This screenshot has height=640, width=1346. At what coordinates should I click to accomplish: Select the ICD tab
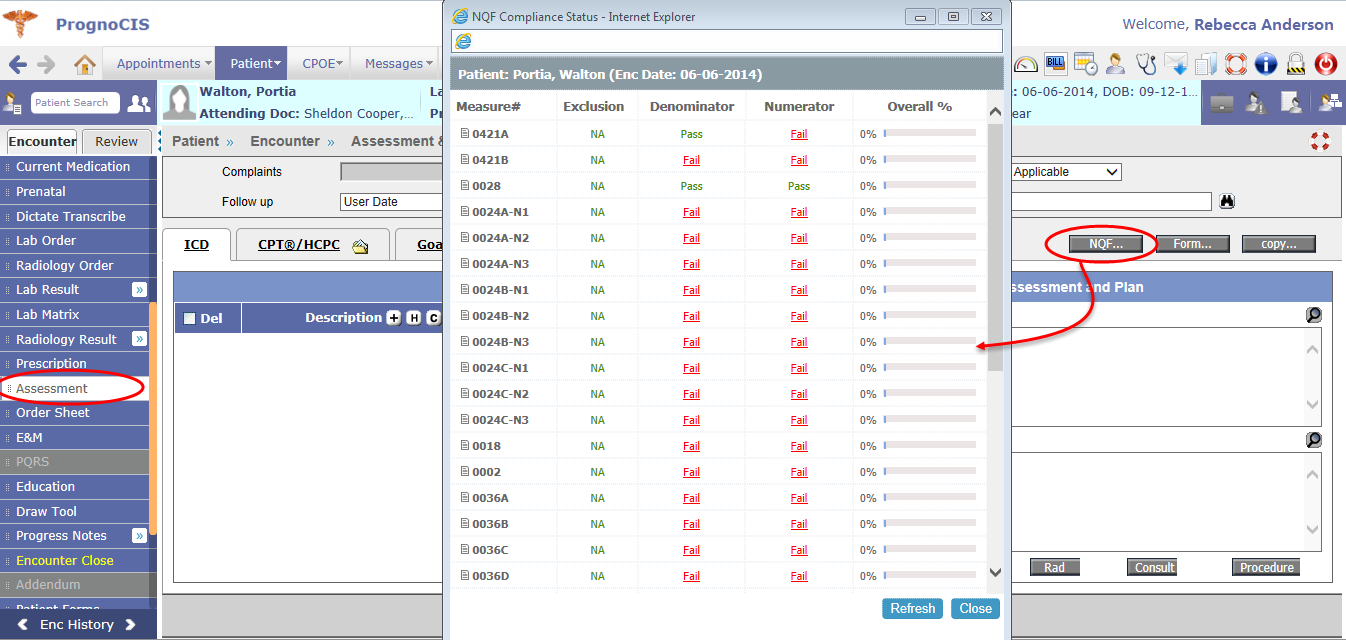197,245
